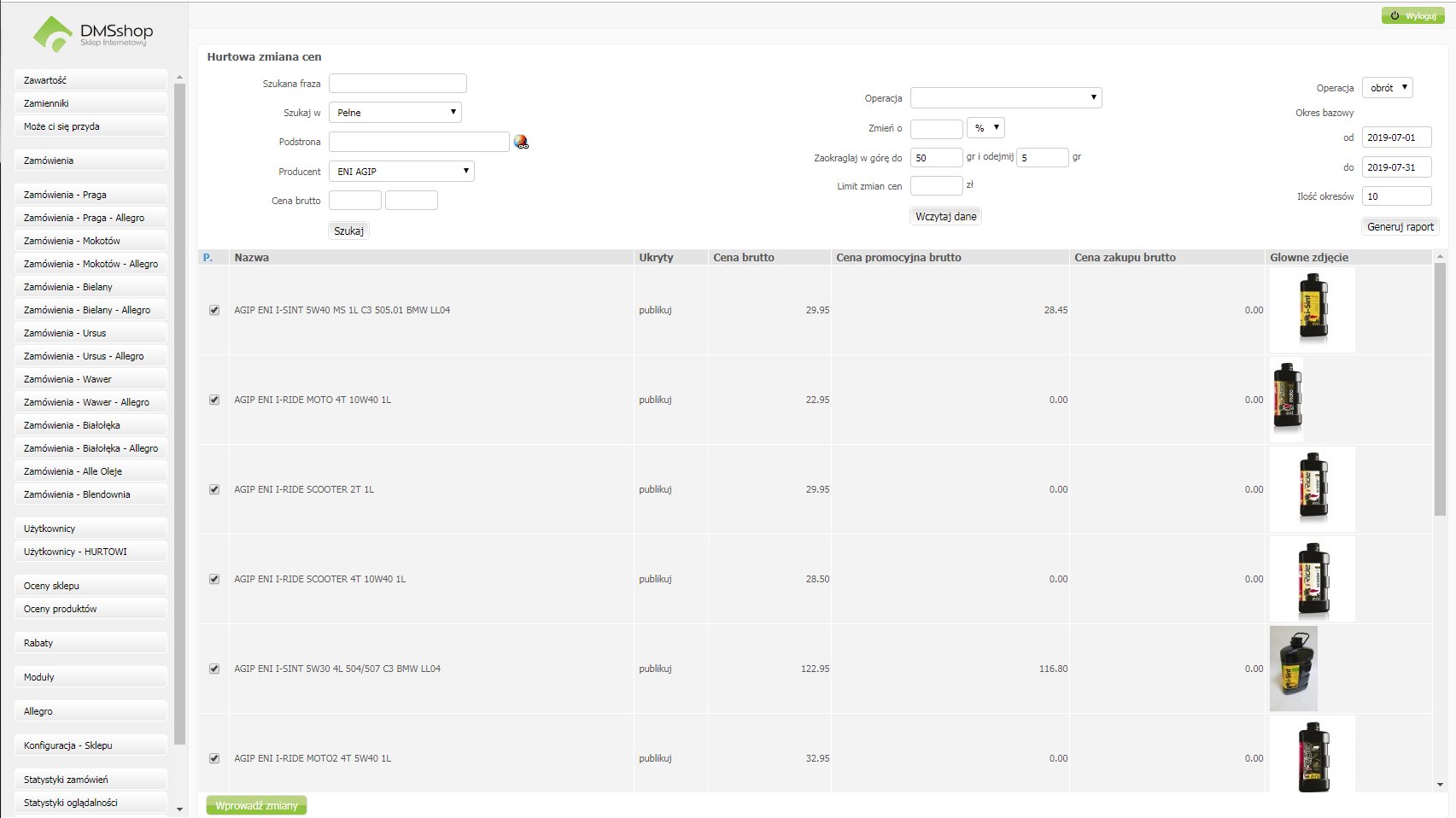Focus the Podstrona input field
Screen dimensions: 1456x818
coord(419,142)
